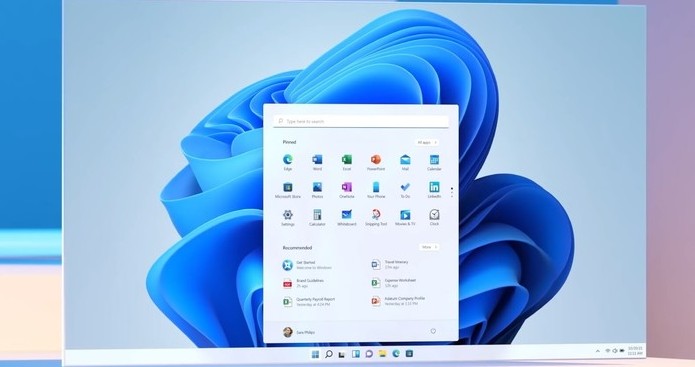
Task: Open Chat from the taskbar
Action: coord(369,354)
